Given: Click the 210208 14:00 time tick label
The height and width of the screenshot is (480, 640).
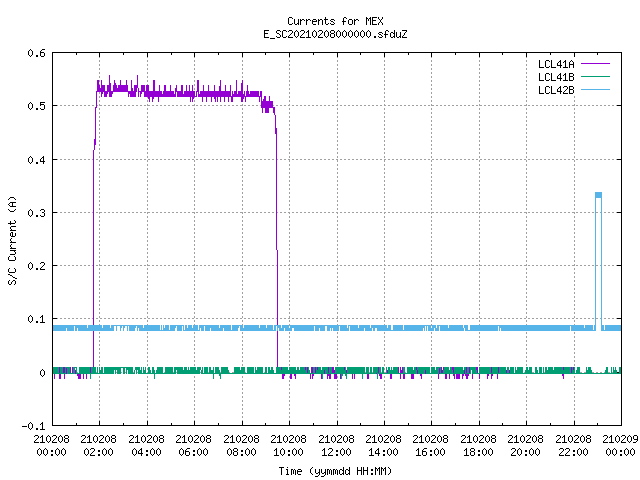Looking at the screenshot, I should 383,446.
